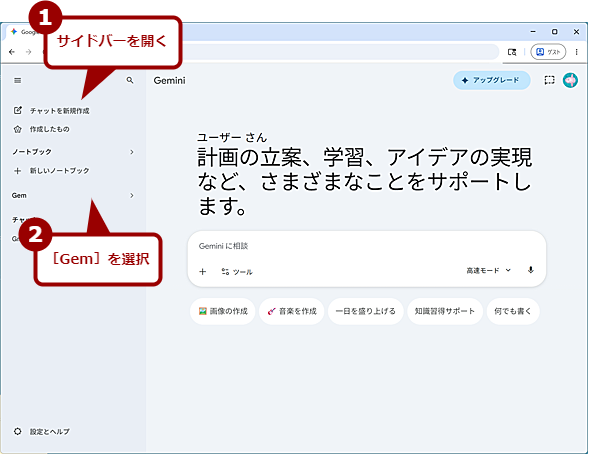Open the sidebar search icon

pos(130,80)
